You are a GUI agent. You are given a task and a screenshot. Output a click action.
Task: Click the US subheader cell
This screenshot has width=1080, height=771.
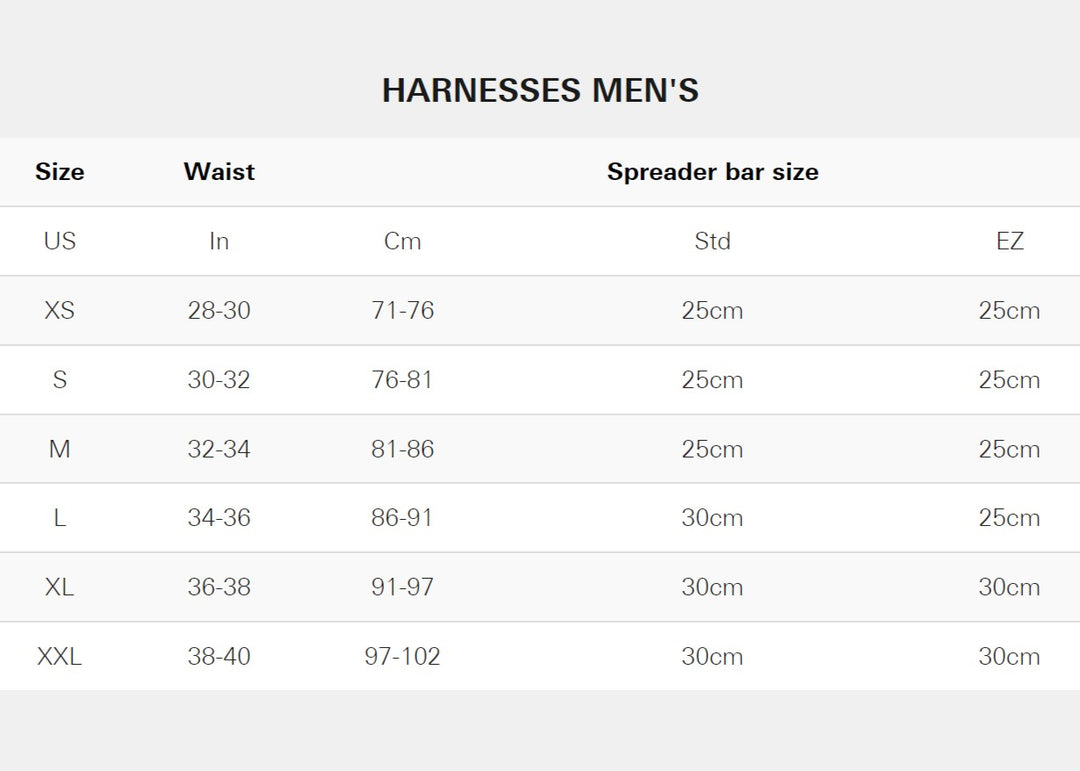coord(60,241)
